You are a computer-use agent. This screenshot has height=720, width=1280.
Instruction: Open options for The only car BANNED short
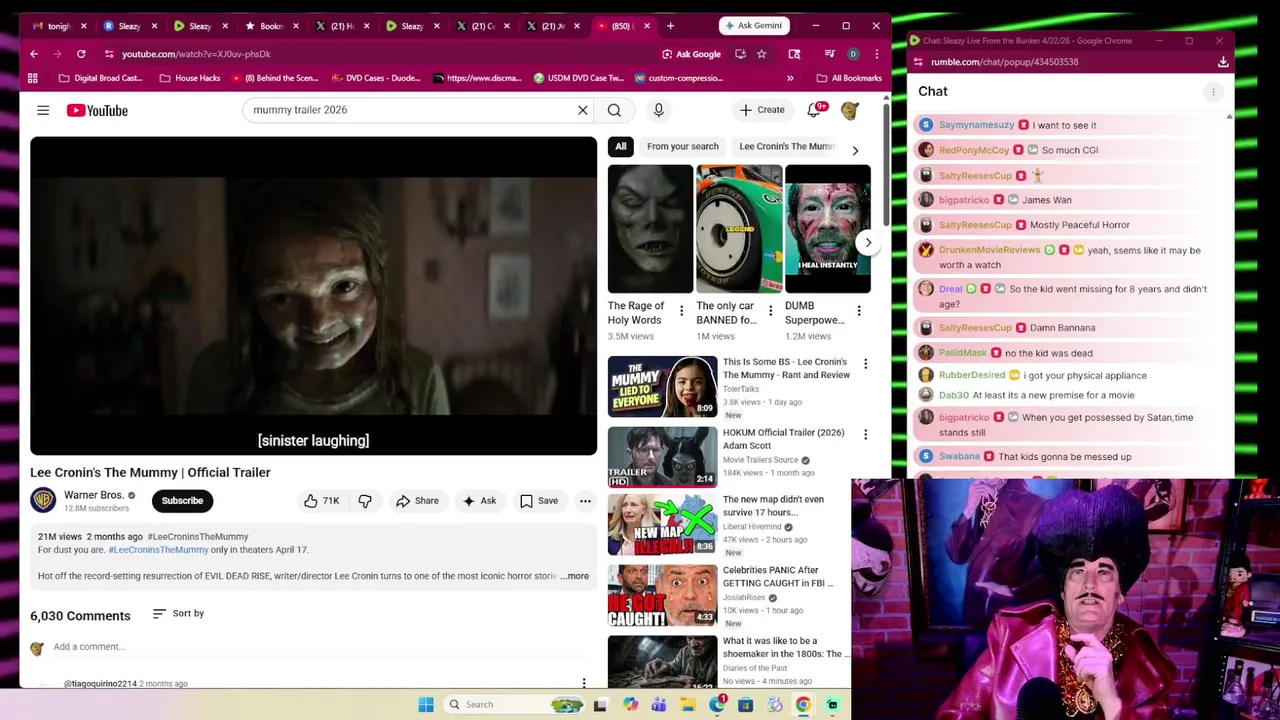pos(770,312)
